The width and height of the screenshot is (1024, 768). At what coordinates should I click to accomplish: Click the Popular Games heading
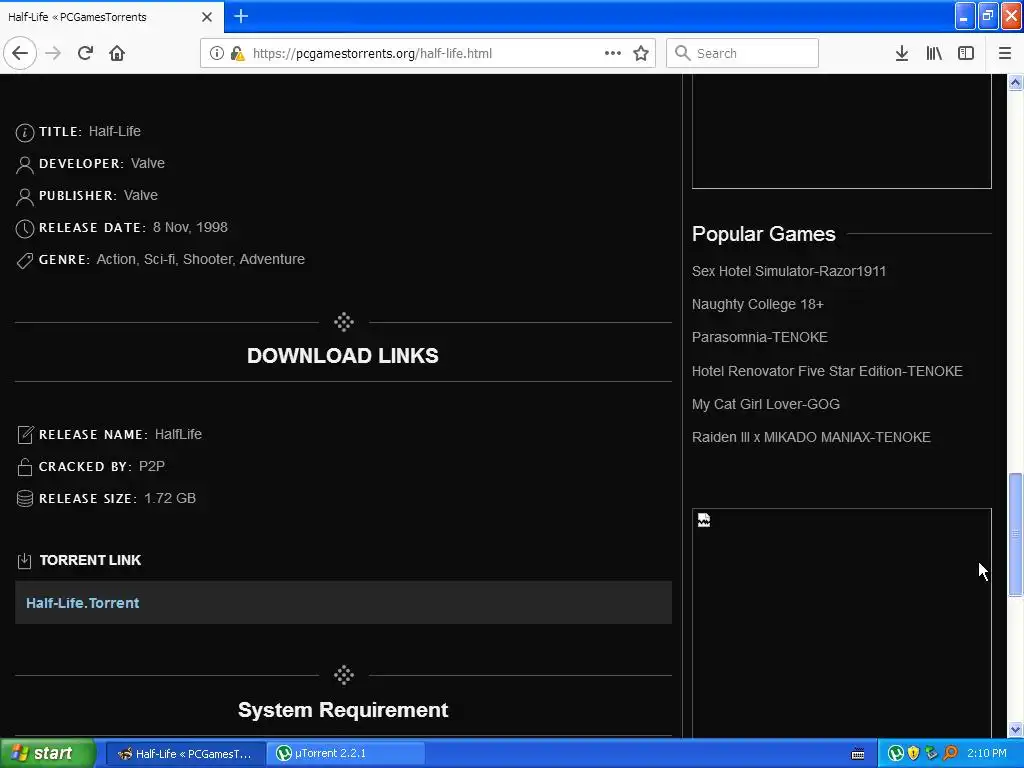point(763,234)
